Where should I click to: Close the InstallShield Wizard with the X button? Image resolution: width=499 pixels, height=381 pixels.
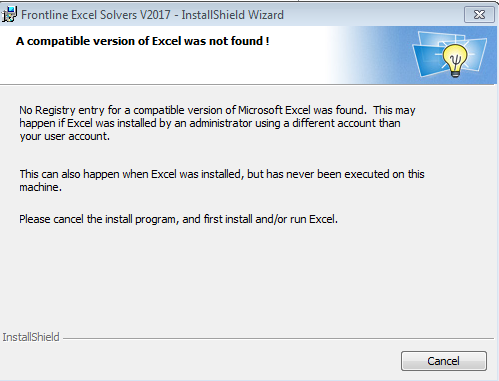click(x=479, y=15)
